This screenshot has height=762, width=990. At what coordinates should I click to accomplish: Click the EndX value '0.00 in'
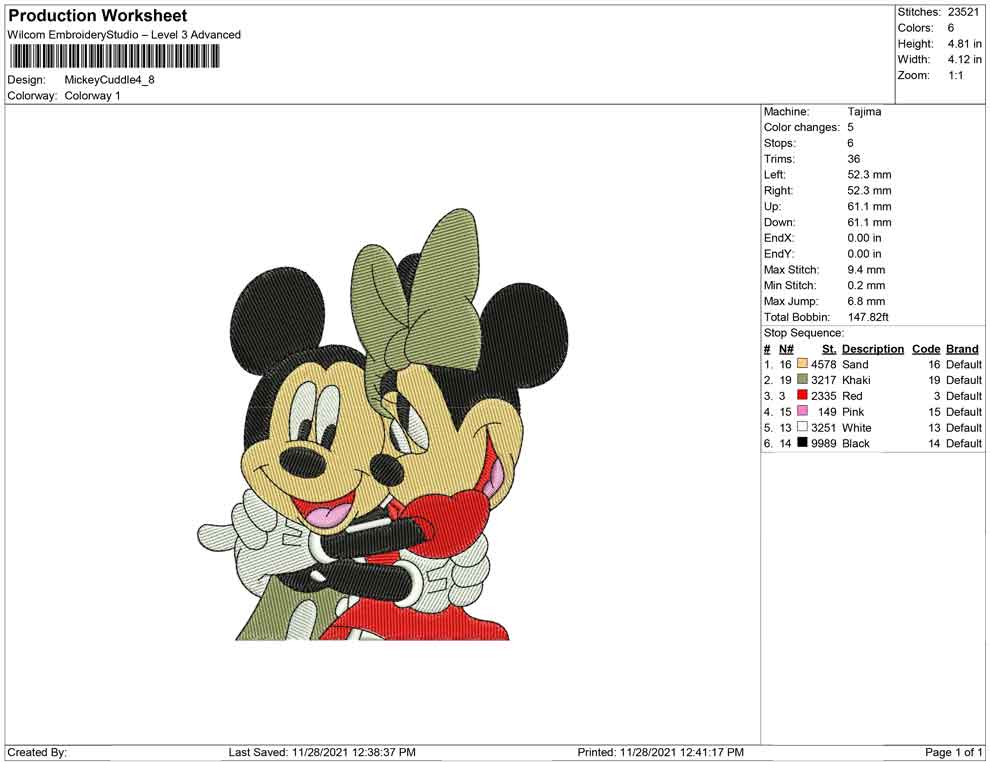[864, 237]
